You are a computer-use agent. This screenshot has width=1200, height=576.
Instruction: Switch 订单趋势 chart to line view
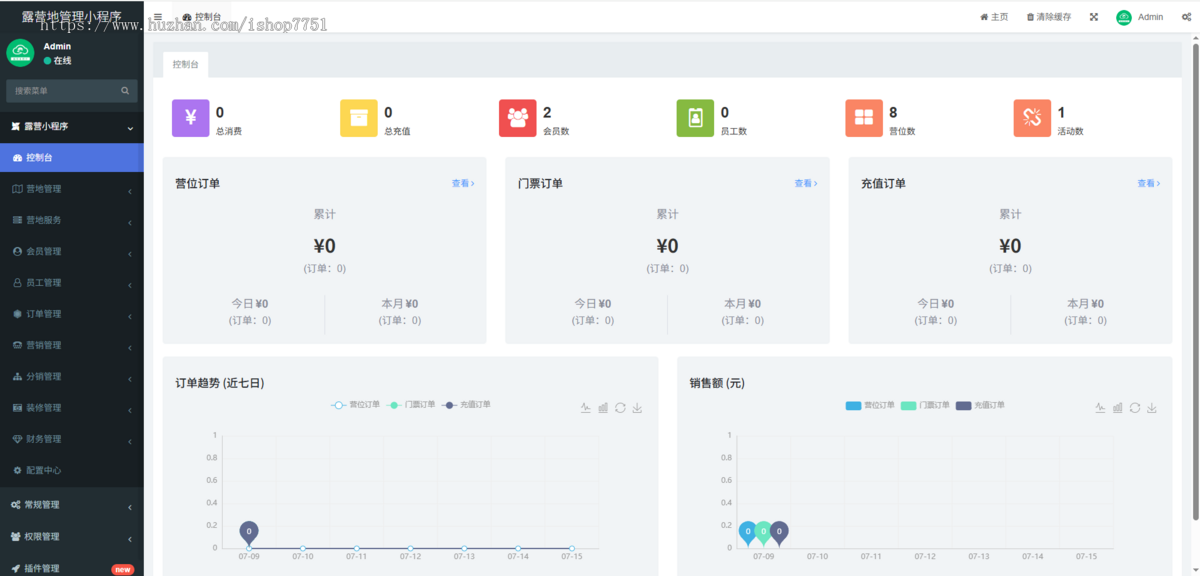point(586,408)
